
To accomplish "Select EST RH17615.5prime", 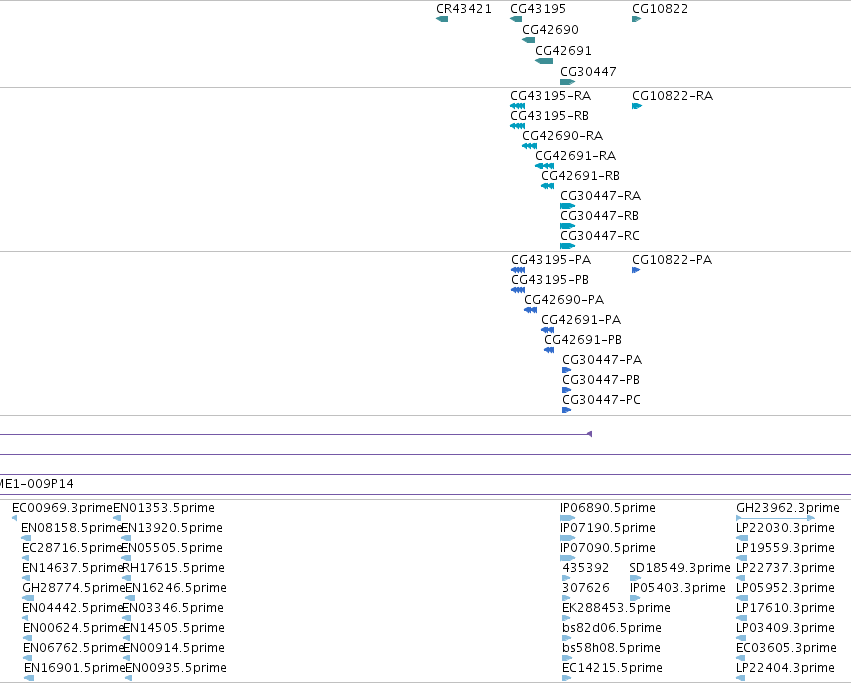I will (126, 578).
